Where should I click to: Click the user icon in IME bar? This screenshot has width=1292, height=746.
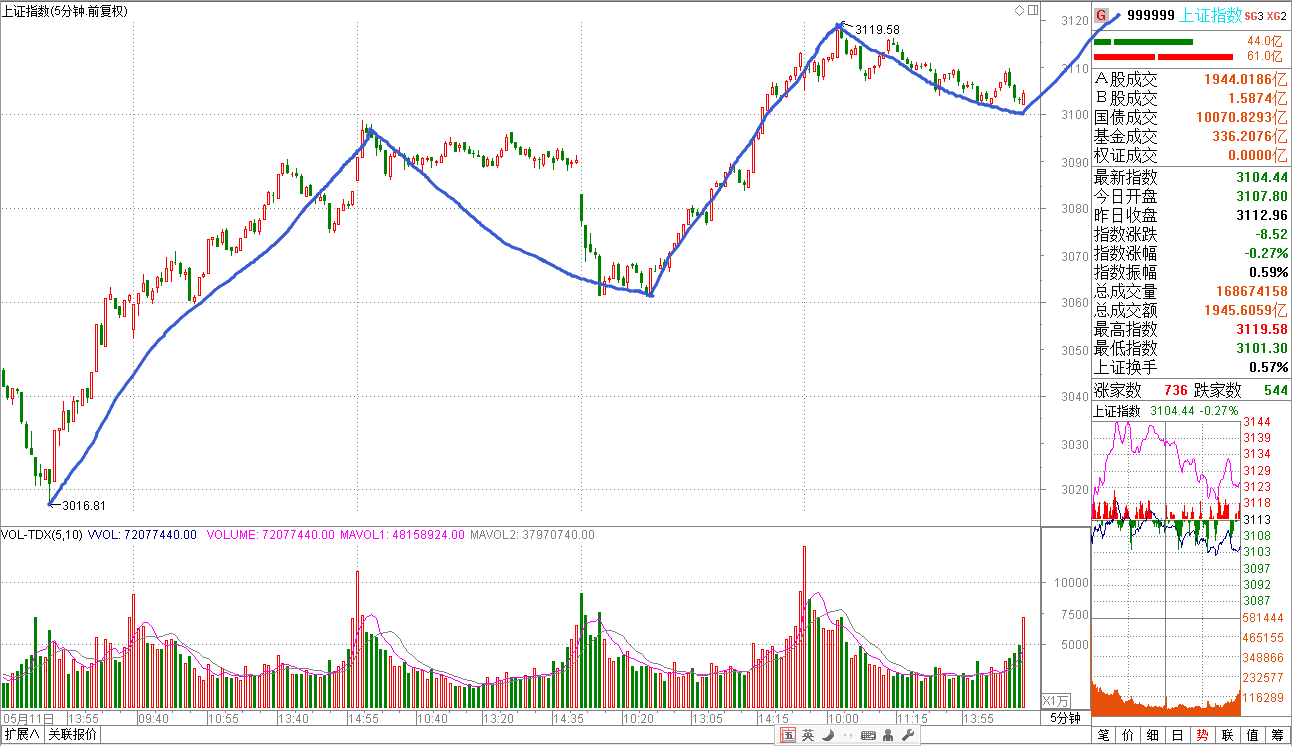click(887, 736)
